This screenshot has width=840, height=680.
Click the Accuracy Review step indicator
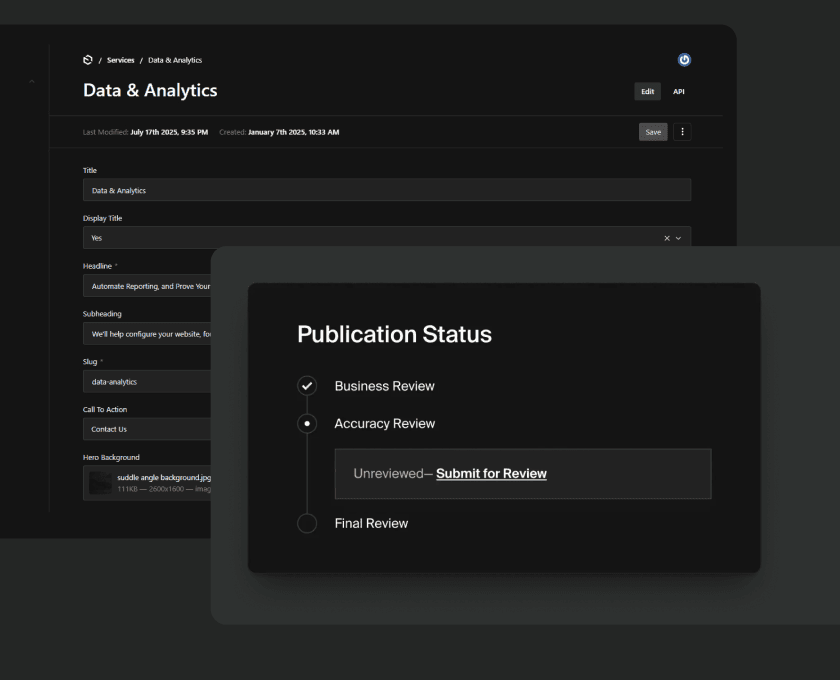307,424
